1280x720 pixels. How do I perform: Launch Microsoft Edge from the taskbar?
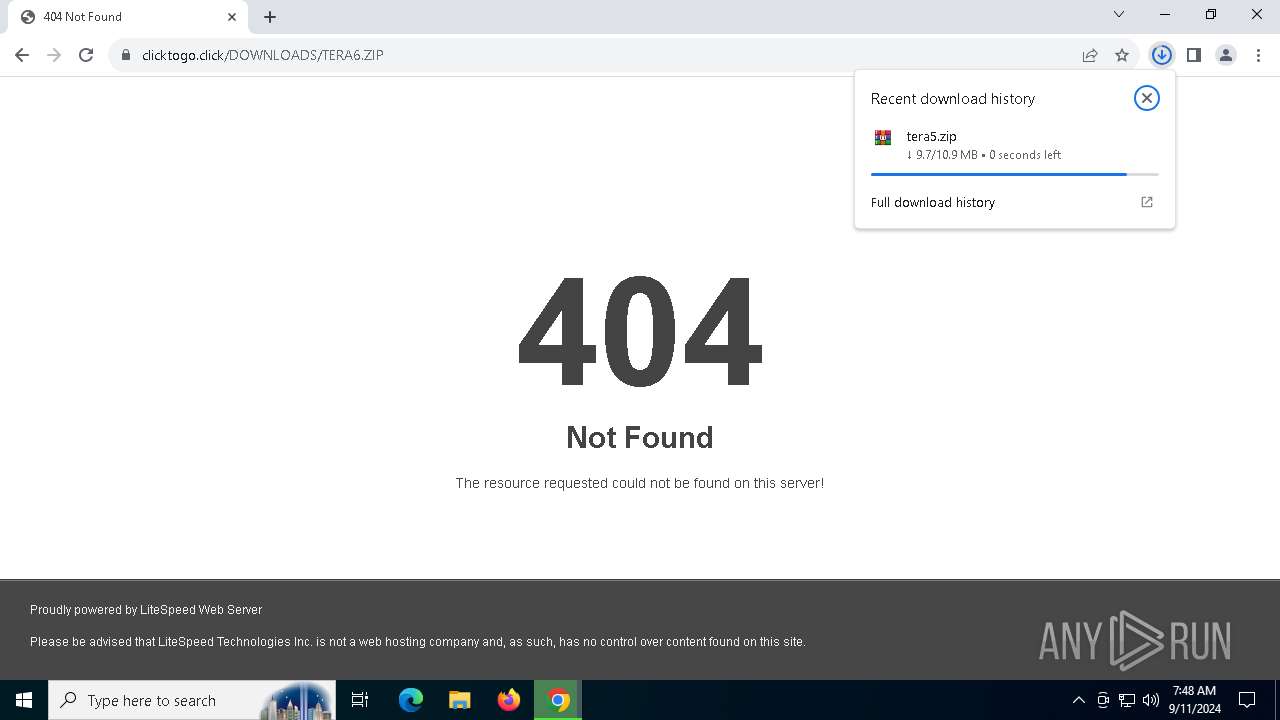(x=411, y=700)
